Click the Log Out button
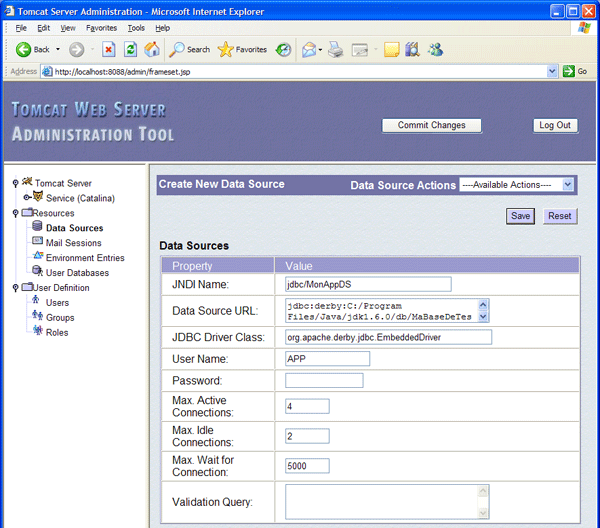The height and width of the screenshot is (528, 600). (554, 126)
